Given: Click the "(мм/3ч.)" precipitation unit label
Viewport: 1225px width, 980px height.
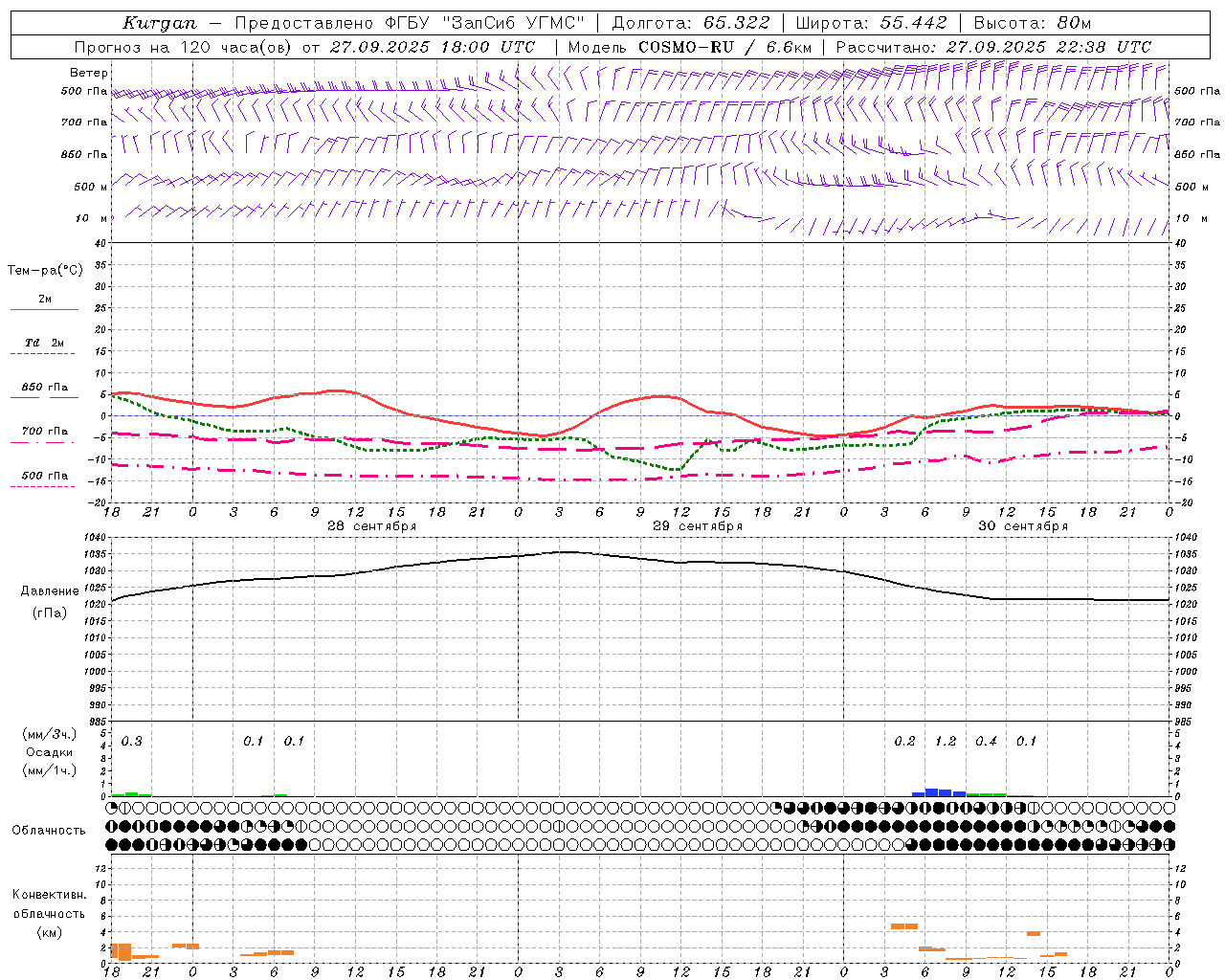Looking at the screenshot, I should (49, 734).
